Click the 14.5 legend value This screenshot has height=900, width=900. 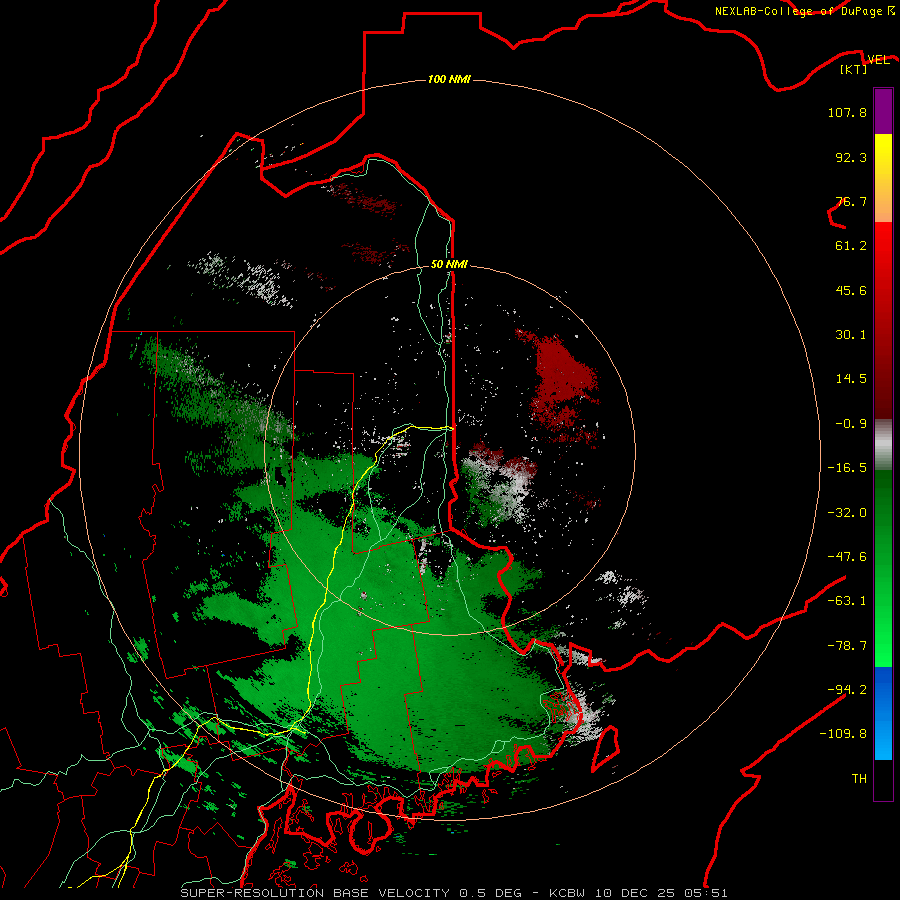[x=851, y=379]
